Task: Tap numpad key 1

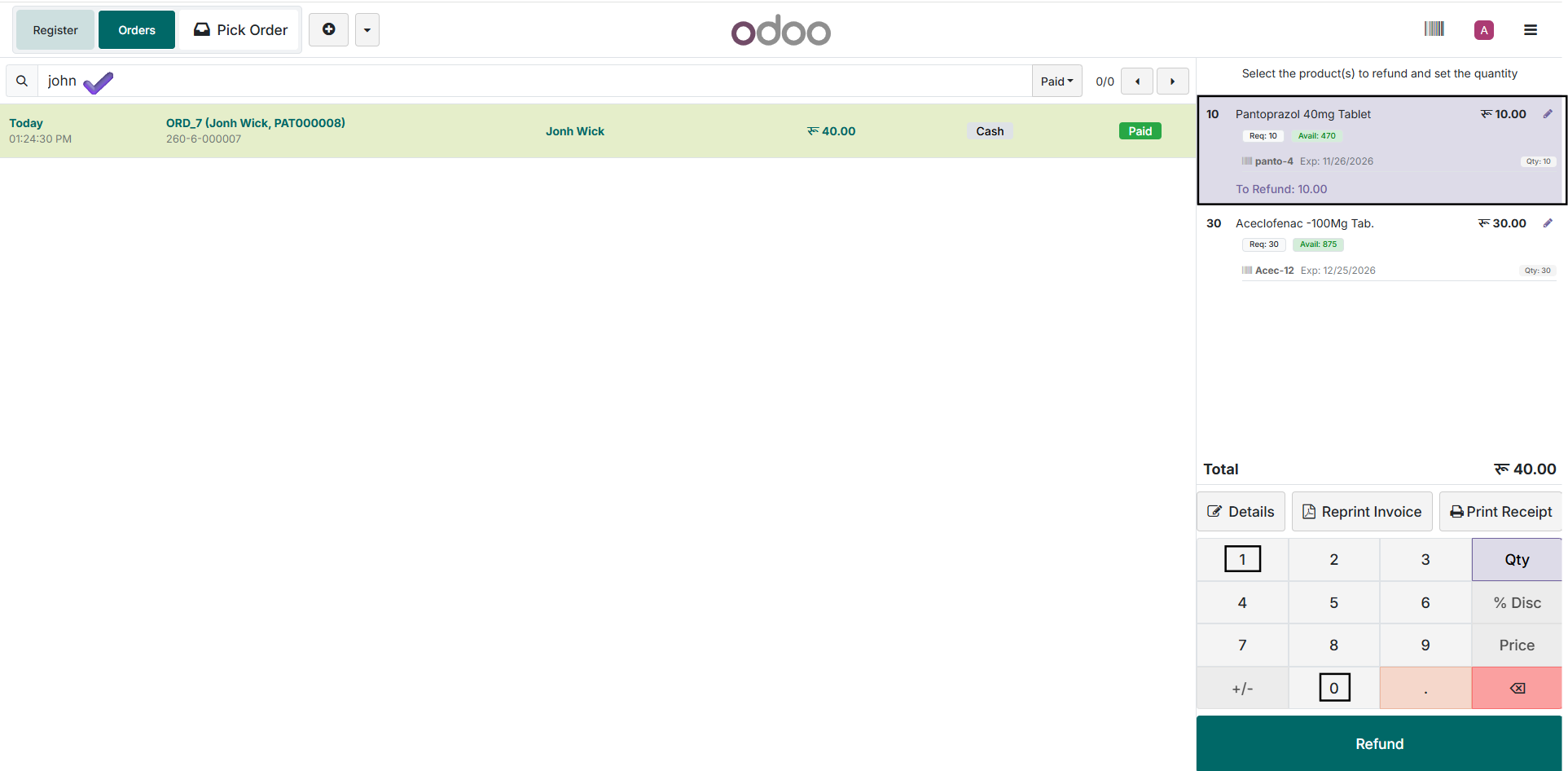Action: [x=1242, y=559]
